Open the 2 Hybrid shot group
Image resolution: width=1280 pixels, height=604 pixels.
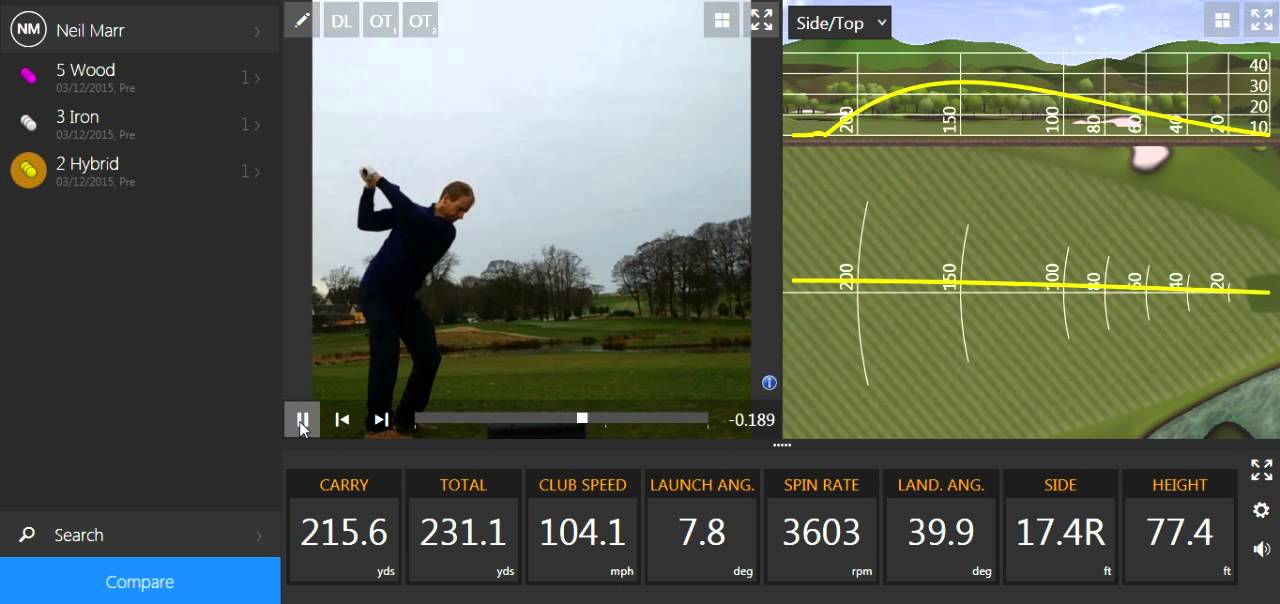140,171
